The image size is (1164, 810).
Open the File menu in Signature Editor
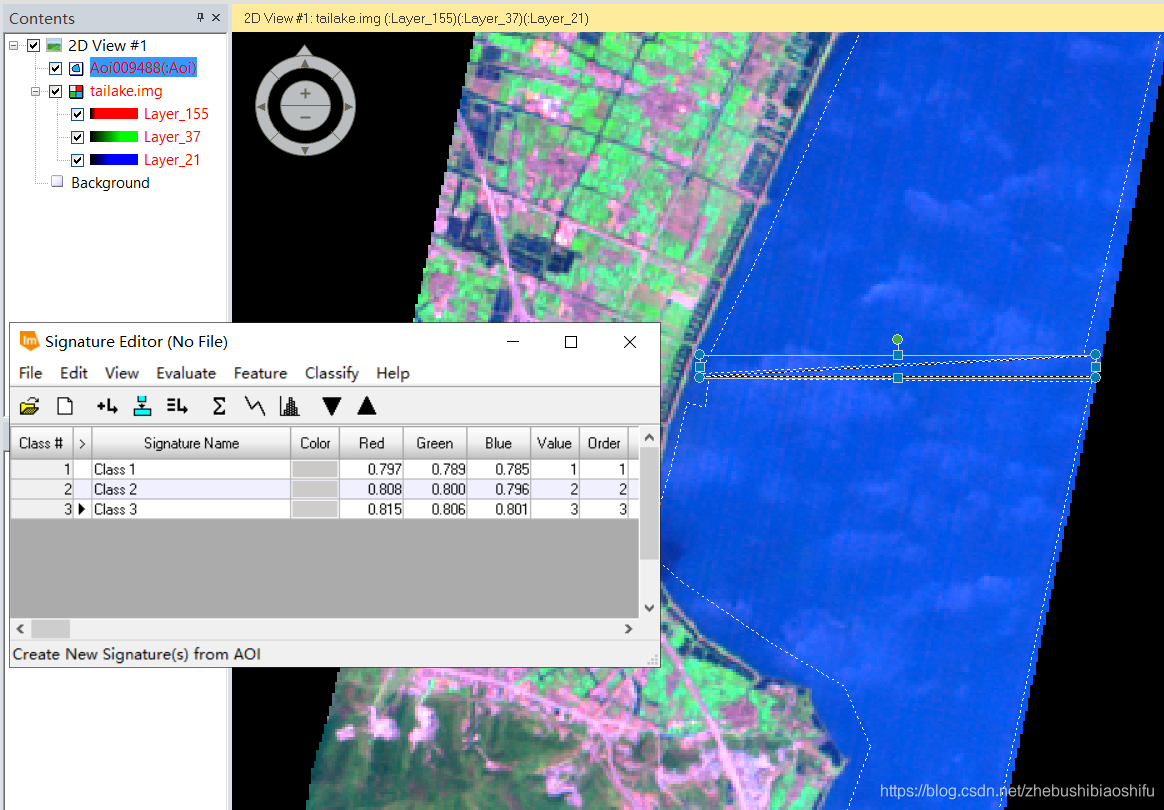pos(30,373)
